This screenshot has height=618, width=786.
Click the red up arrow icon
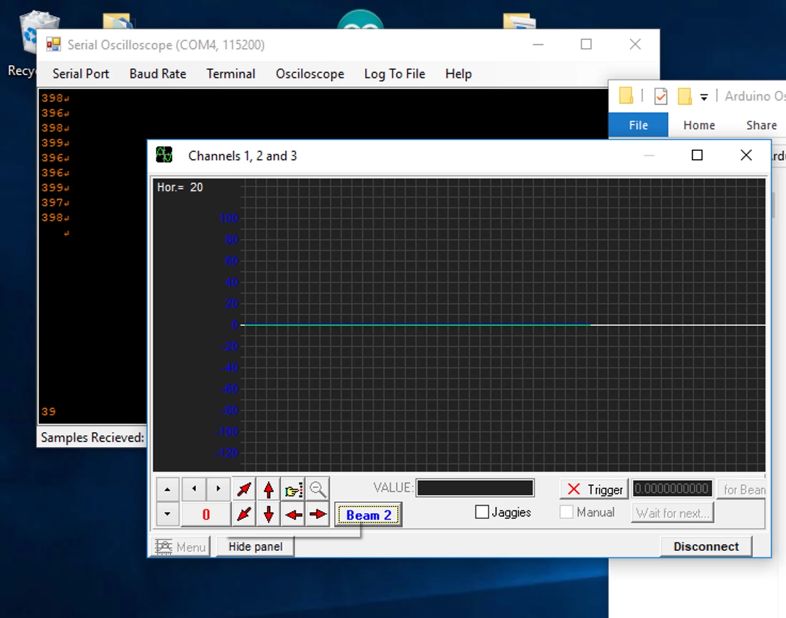tap(268, 489)
